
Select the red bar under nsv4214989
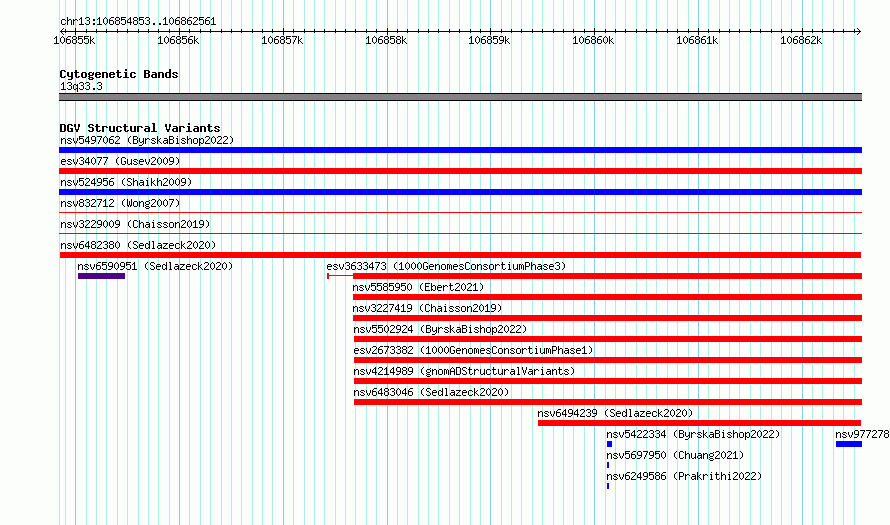pyautogui.click(x=608, y=381)
